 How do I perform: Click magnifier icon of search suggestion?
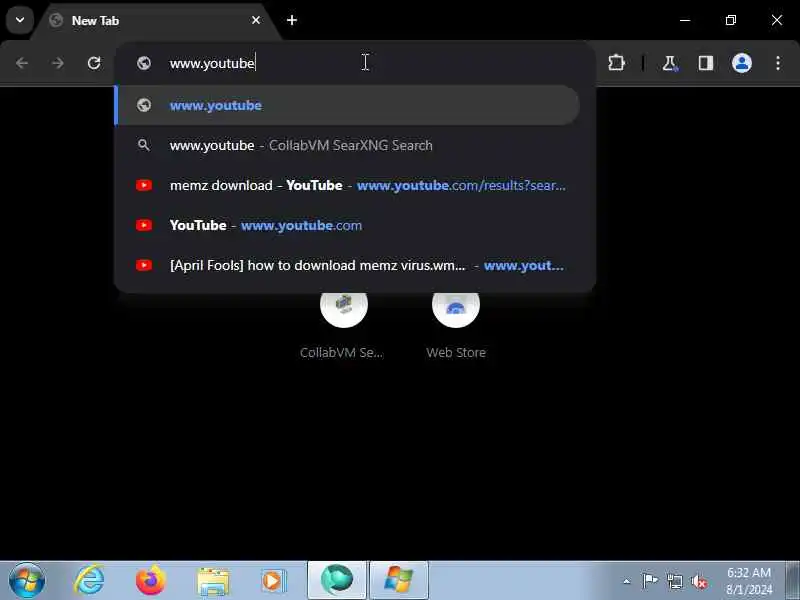[x=144, y=145]
